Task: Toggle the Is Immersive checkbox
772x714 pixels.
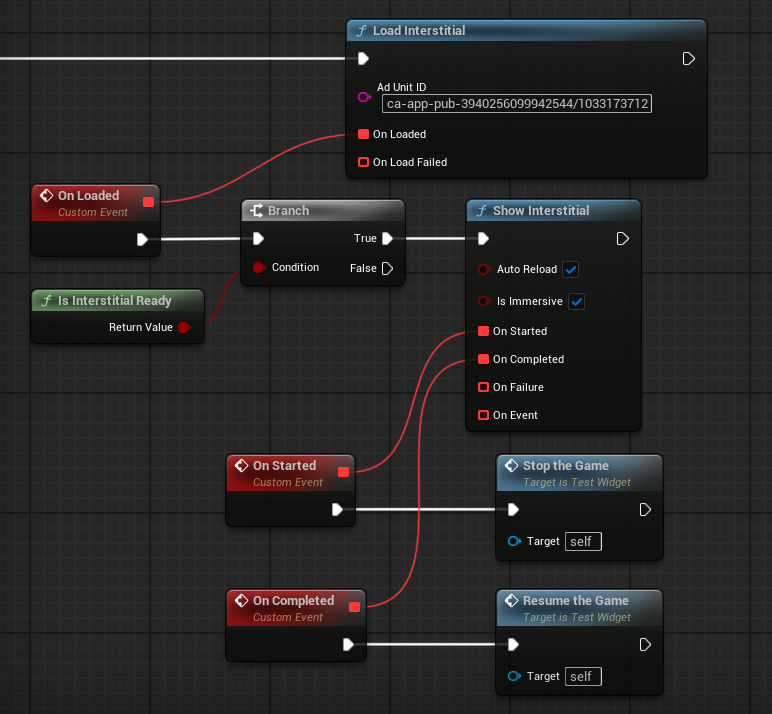Action: click(x=576, y=301)
